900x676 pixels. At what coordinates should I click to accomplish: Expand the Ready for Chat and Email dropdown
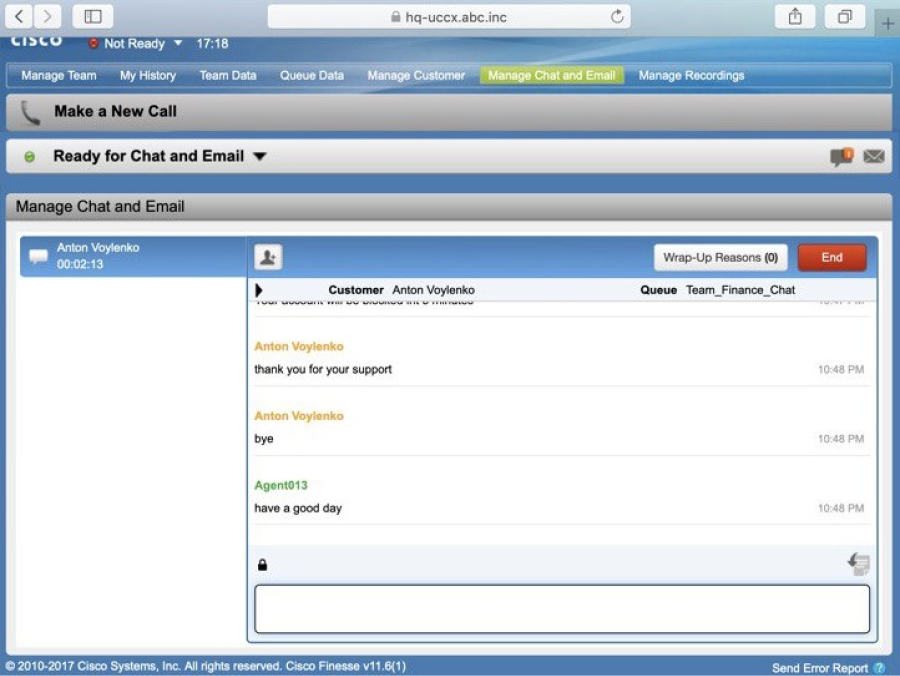259,156
